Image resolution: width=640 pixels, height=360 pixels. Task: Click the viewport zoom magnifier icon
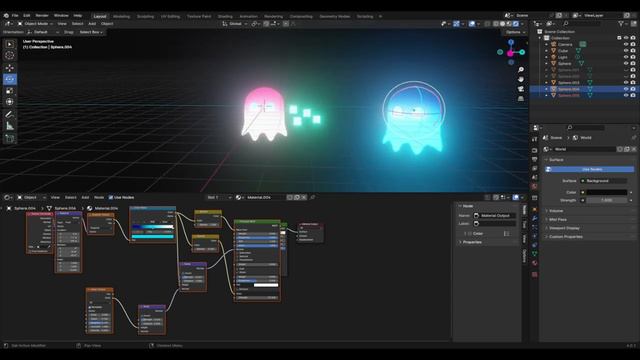pyautogui.click(x=521, y=70)
